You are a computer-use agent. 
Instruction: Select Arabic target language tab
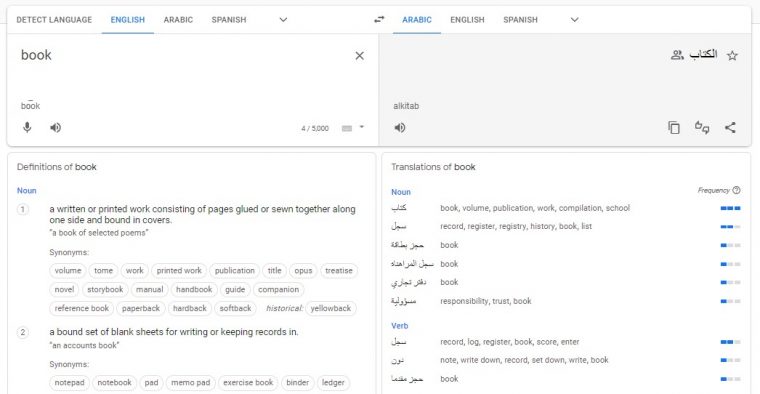point(417,20)
